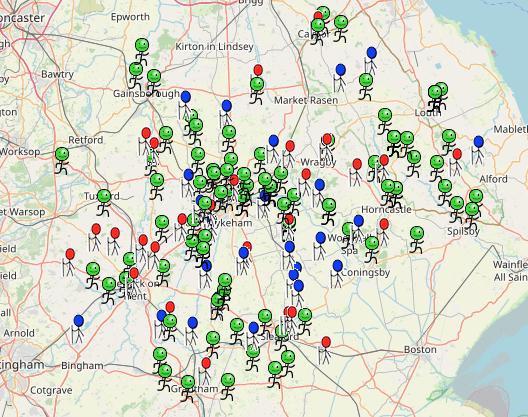Select the blue walker marker near Arnold
Viewport: 528px width, 417px height.
click(x=78, y=329)
